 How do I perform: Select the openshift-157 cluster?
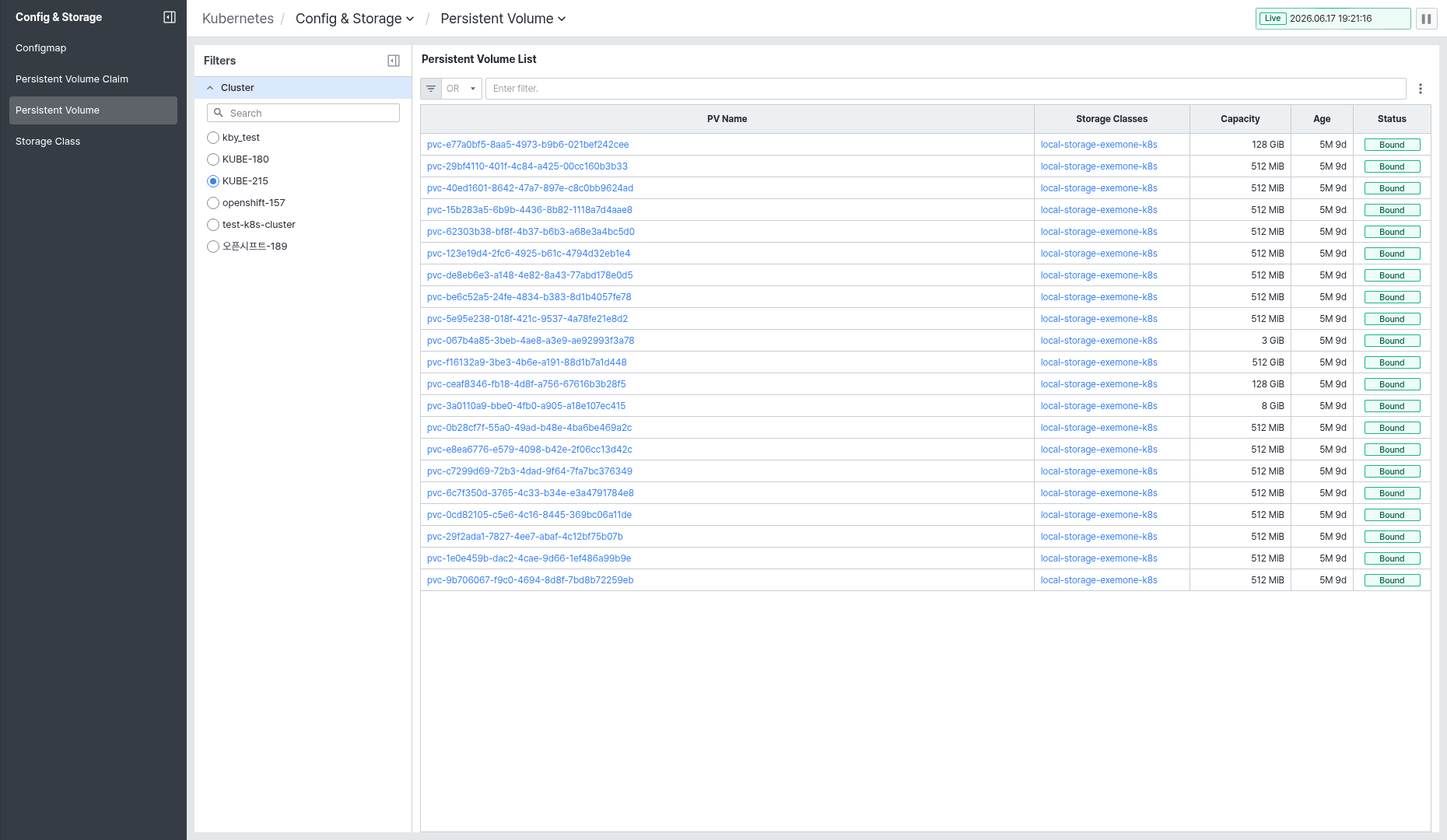coord(213,203)
